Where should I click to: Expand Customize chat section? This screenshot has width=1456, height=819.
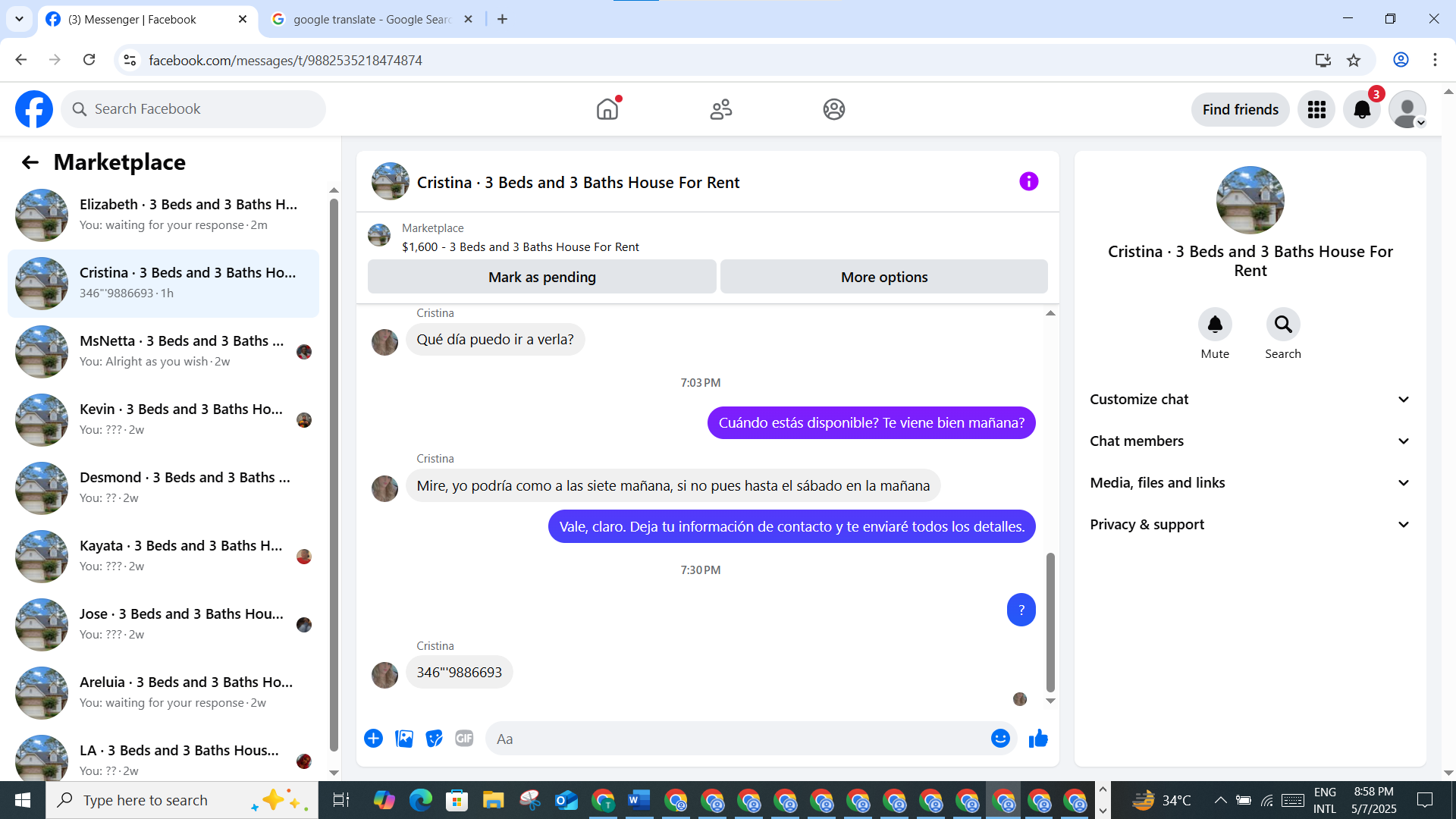tap(1250, 400)
